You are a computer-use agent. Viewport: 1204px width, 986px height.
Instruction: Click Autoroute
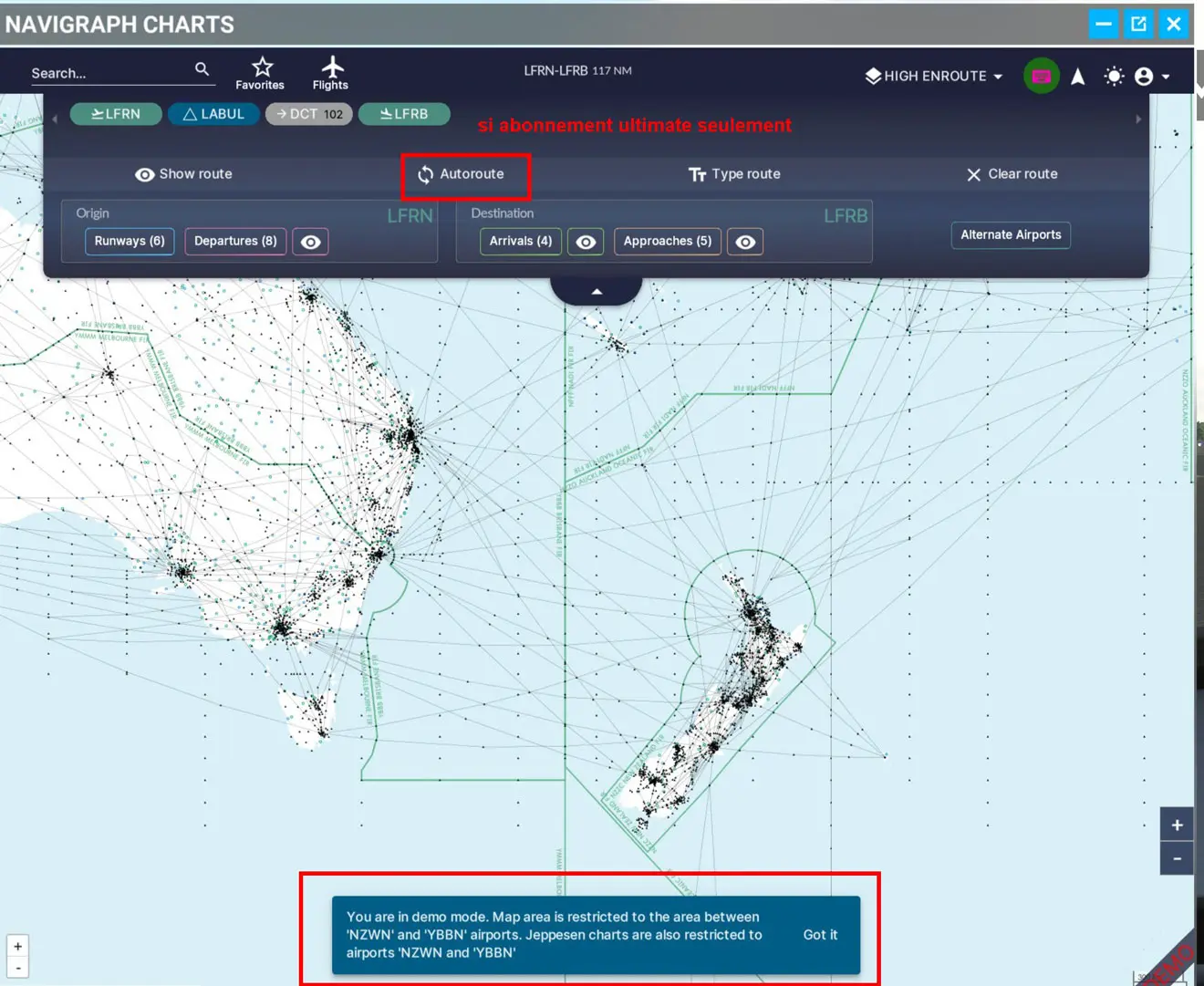[x=461, y=174]
